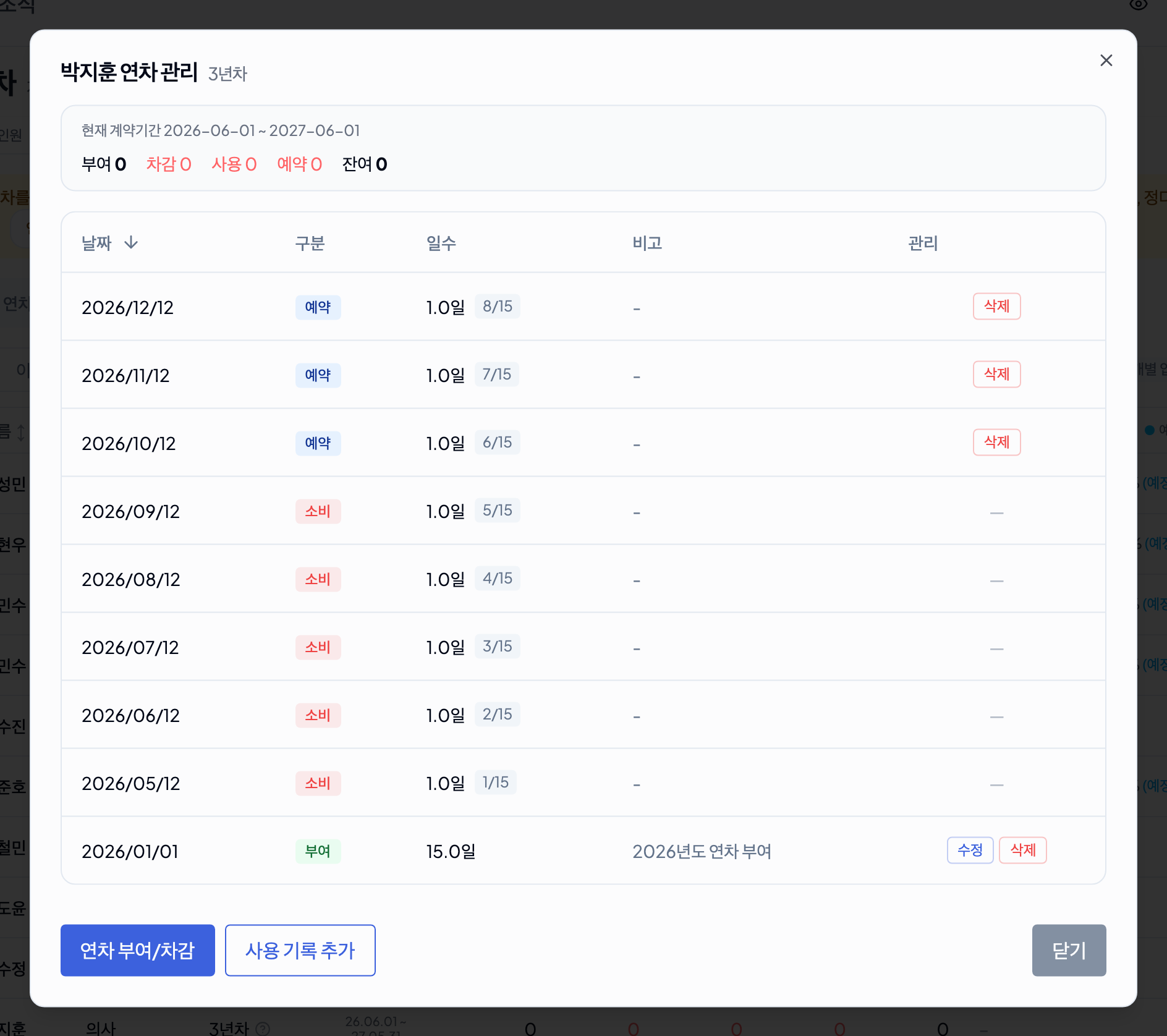Click the 관리 column header
1167x1036 pixels.
pyautogui.click(x=923, y=243)
